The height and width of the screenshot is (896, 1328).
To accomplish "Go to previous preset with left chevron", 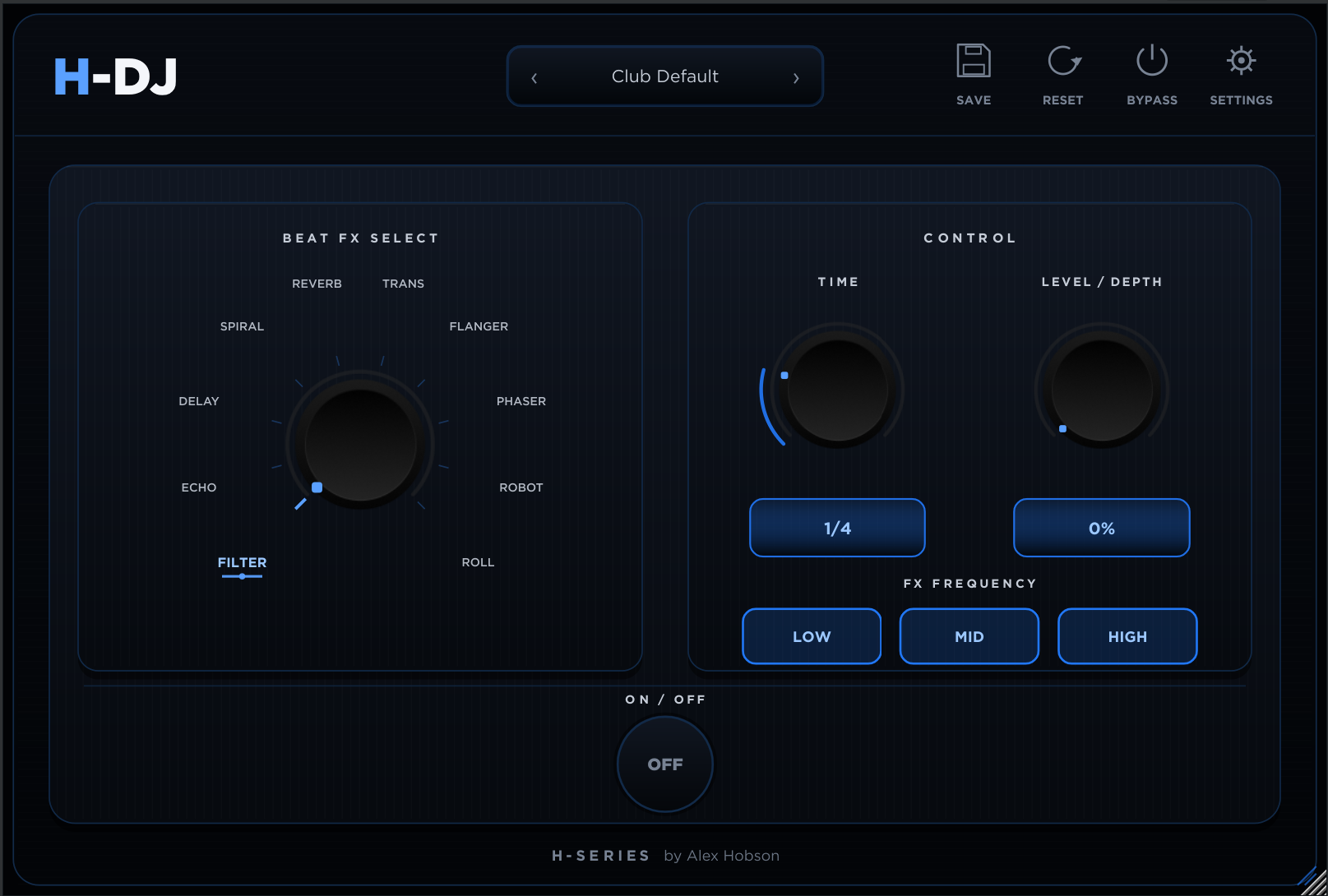I will pos(534,78).
